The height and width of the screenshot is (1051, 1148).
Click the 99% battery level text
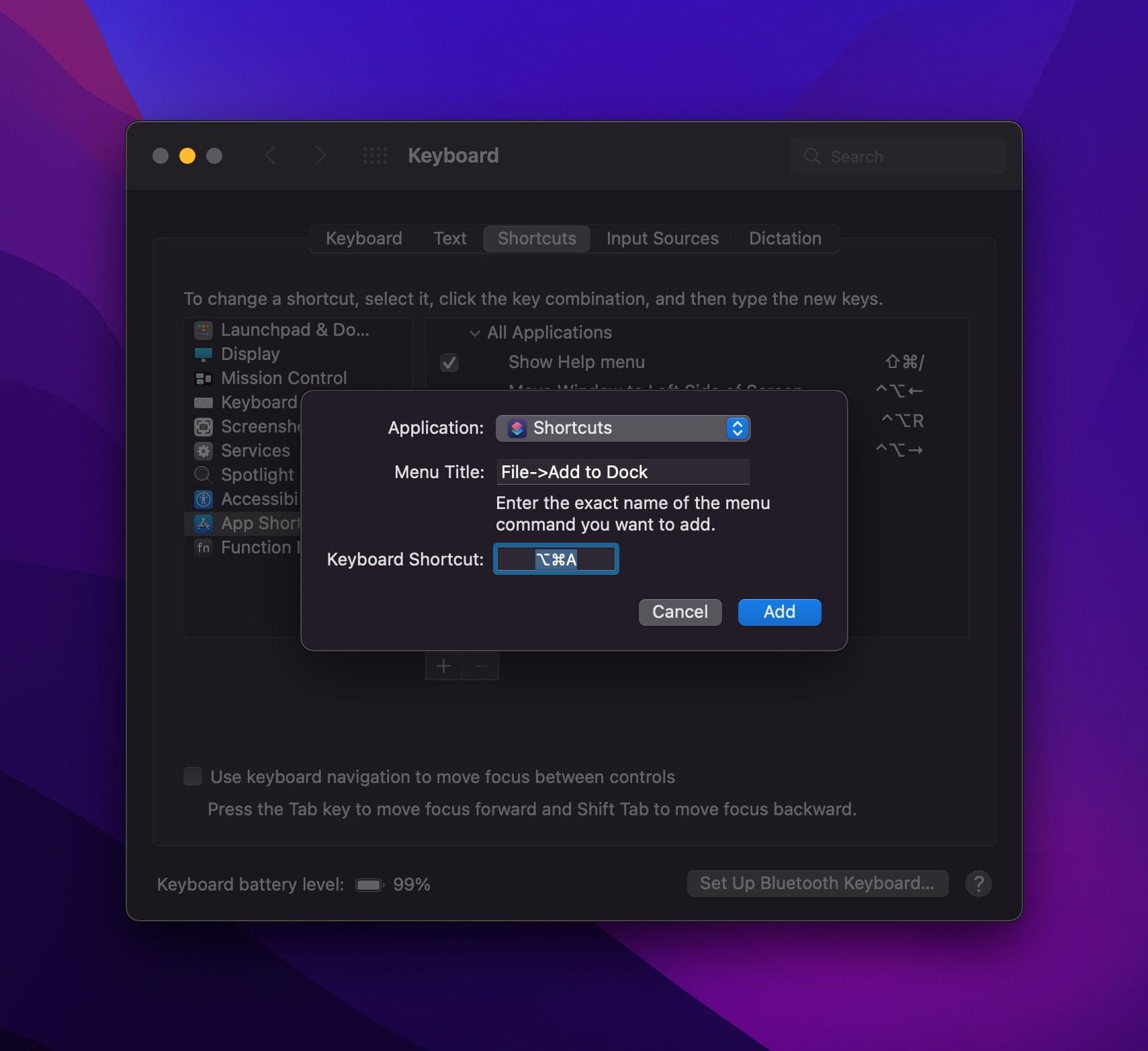411,884
